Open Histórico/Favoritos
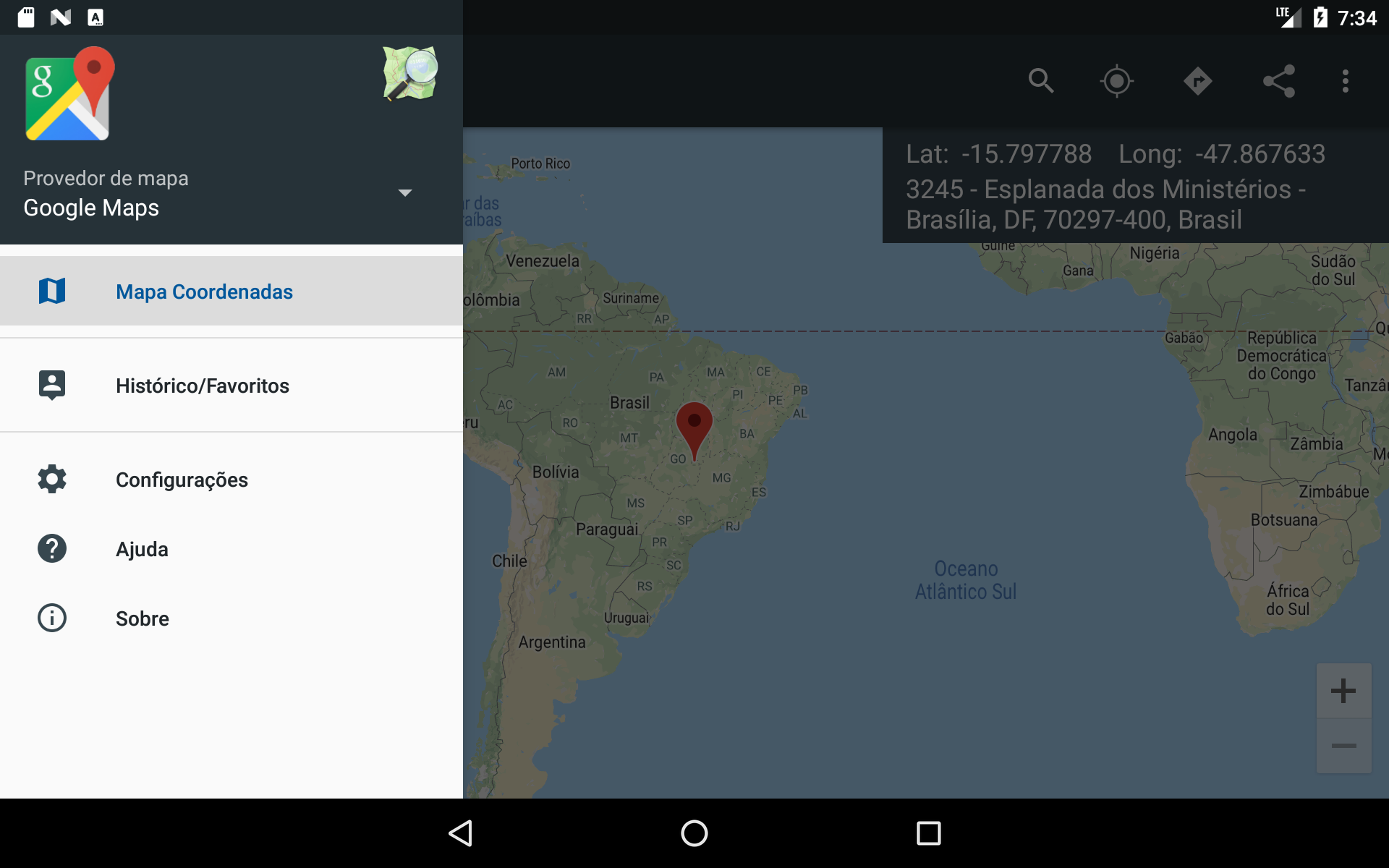Image resolution: width=1389 pixels, height=868 pixels. (x=231, y=386)
